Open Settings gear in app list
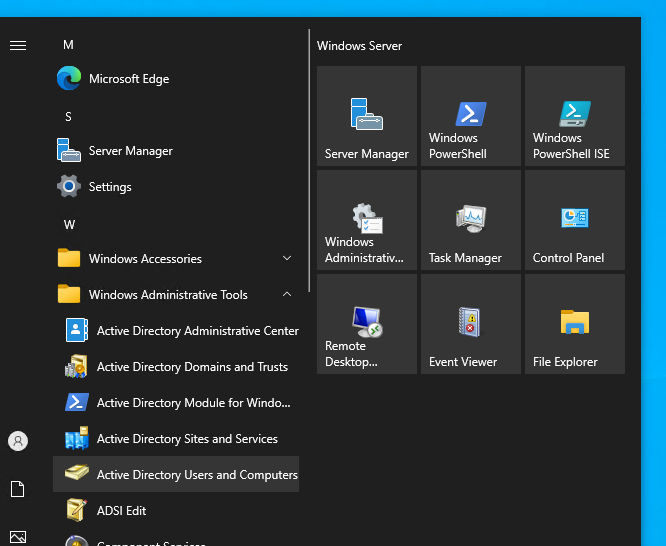666x546 pixels. coord(176,187)
